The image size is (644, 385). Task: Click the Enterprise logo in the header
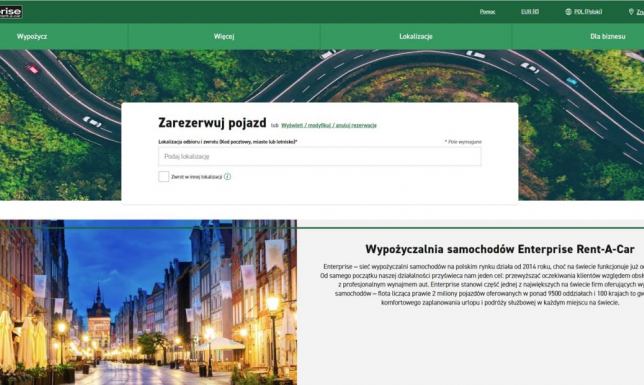tap(11, 12)
